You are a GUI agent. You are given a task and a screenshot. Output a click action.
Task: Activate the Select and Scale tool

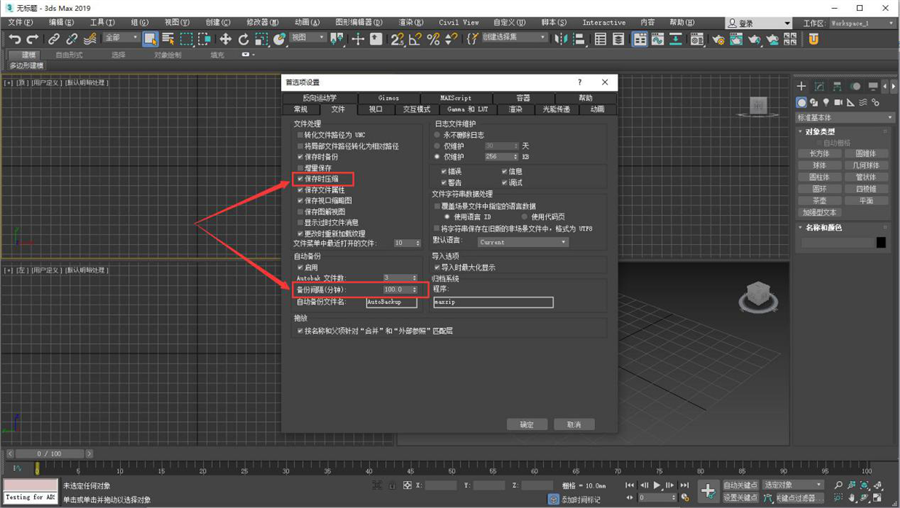(x=261, y=39)
